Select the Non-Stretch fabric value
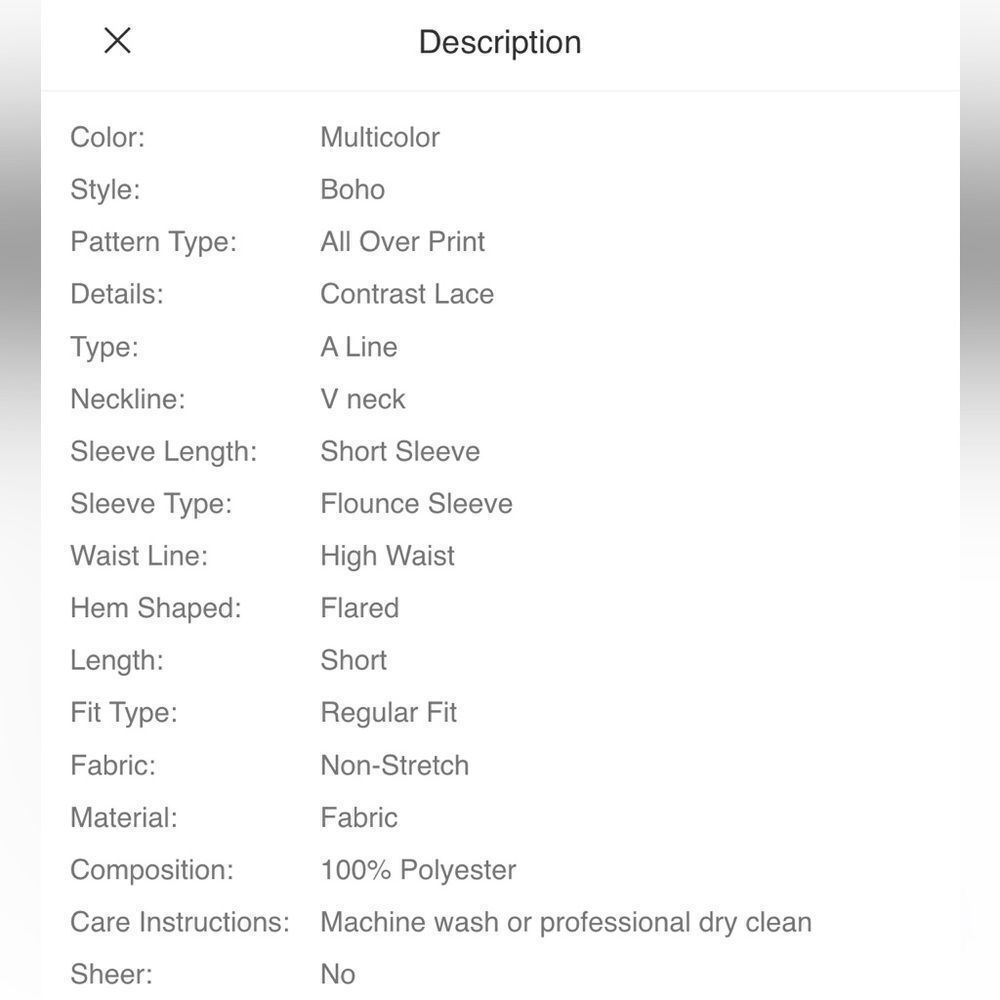This screenshot has height=1000, width=1000. [394, 765]
